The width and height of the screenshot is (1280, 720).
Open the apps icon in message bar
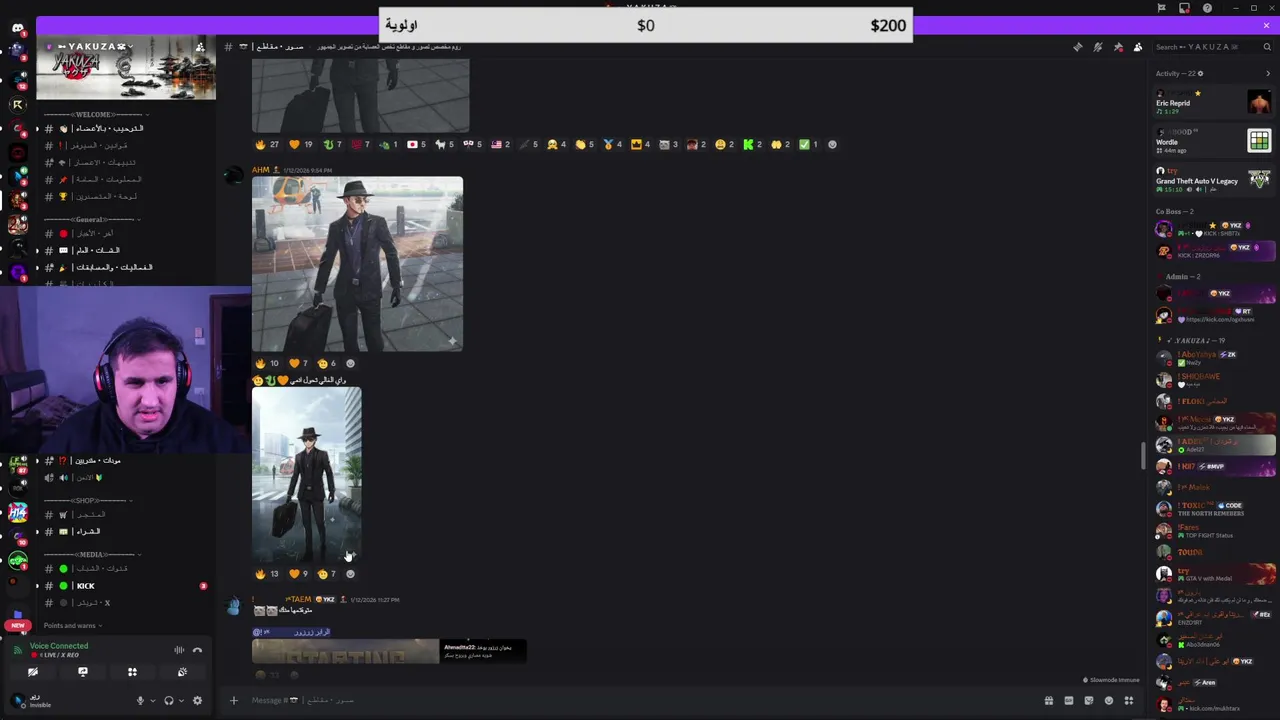(1129, 700)
